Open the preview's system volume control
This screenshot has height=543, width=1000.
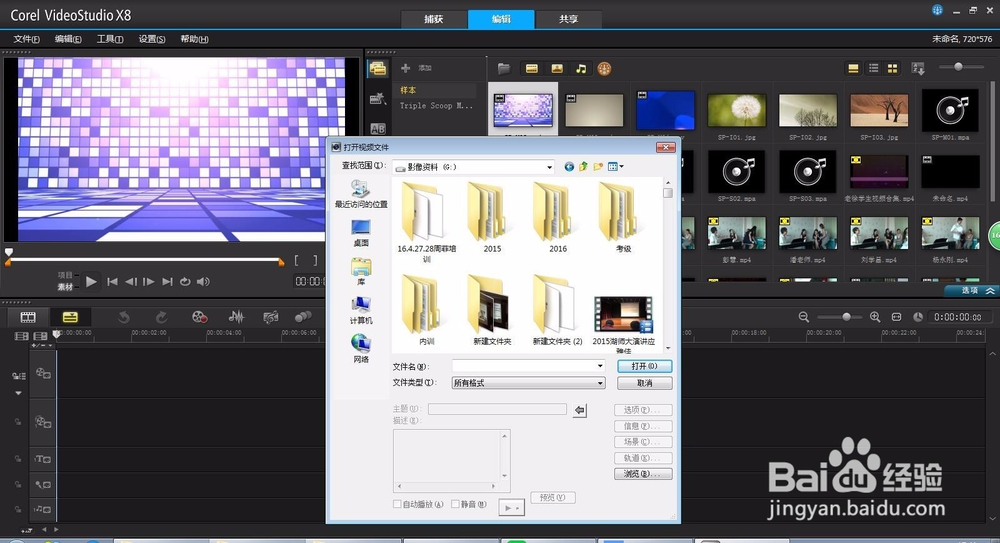pyautogui.click(x=203, y=281)
